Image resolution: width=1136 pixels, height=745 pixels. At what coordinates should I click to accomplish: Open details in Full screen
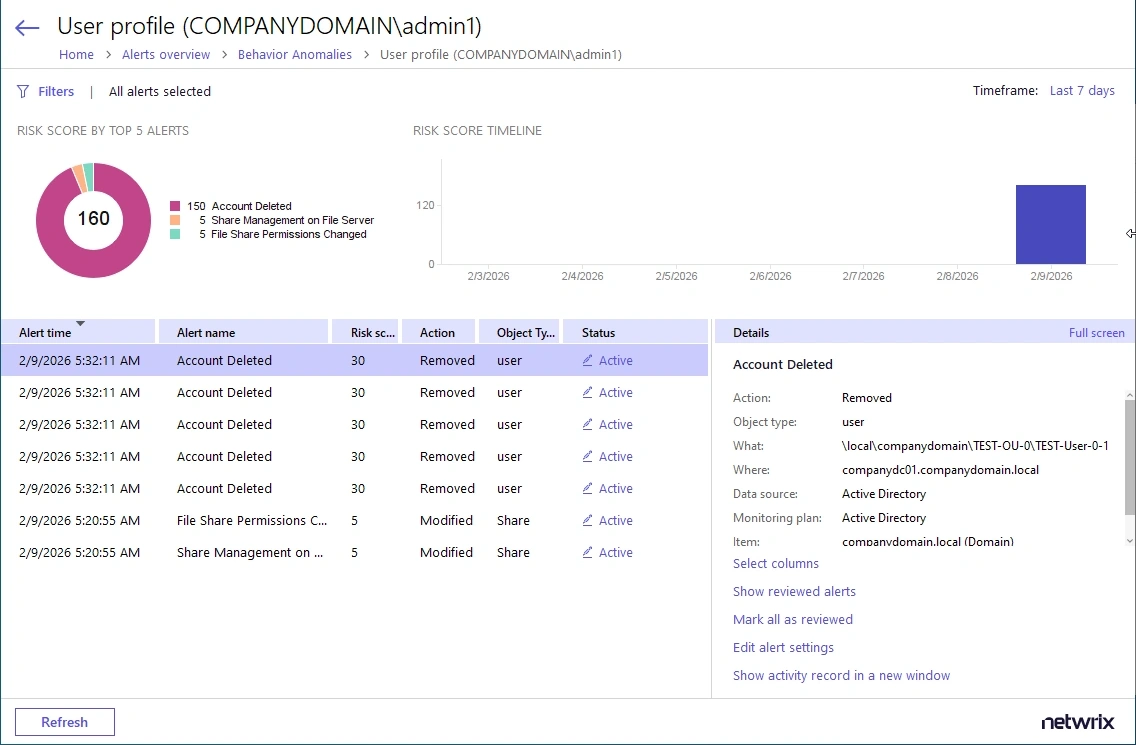[1096, 333]
